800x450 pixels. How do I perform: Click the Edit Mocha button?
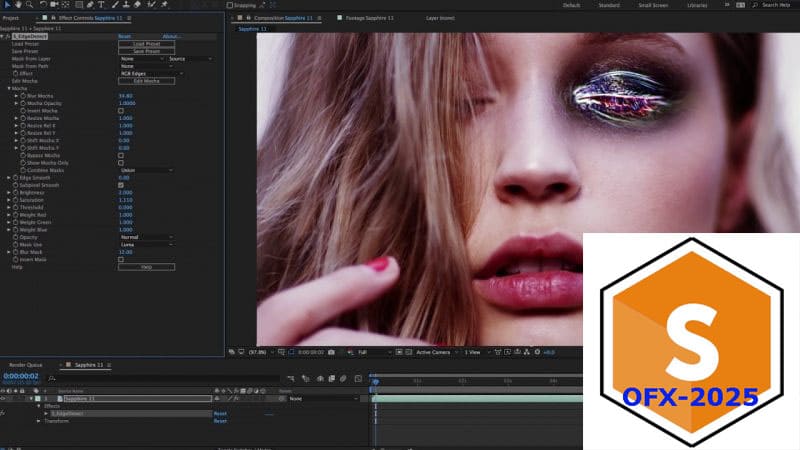click(x=146, y=81)
